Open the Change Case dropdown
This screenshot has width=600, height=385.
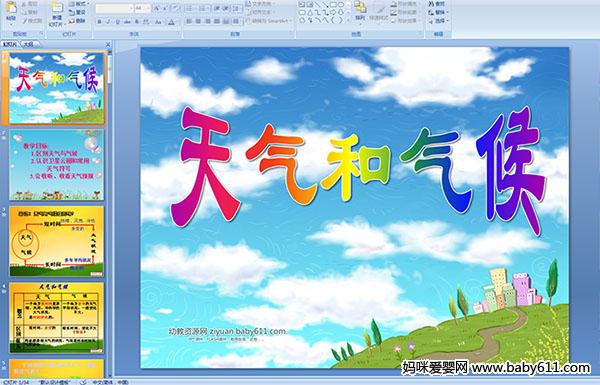tap(158, 22)
